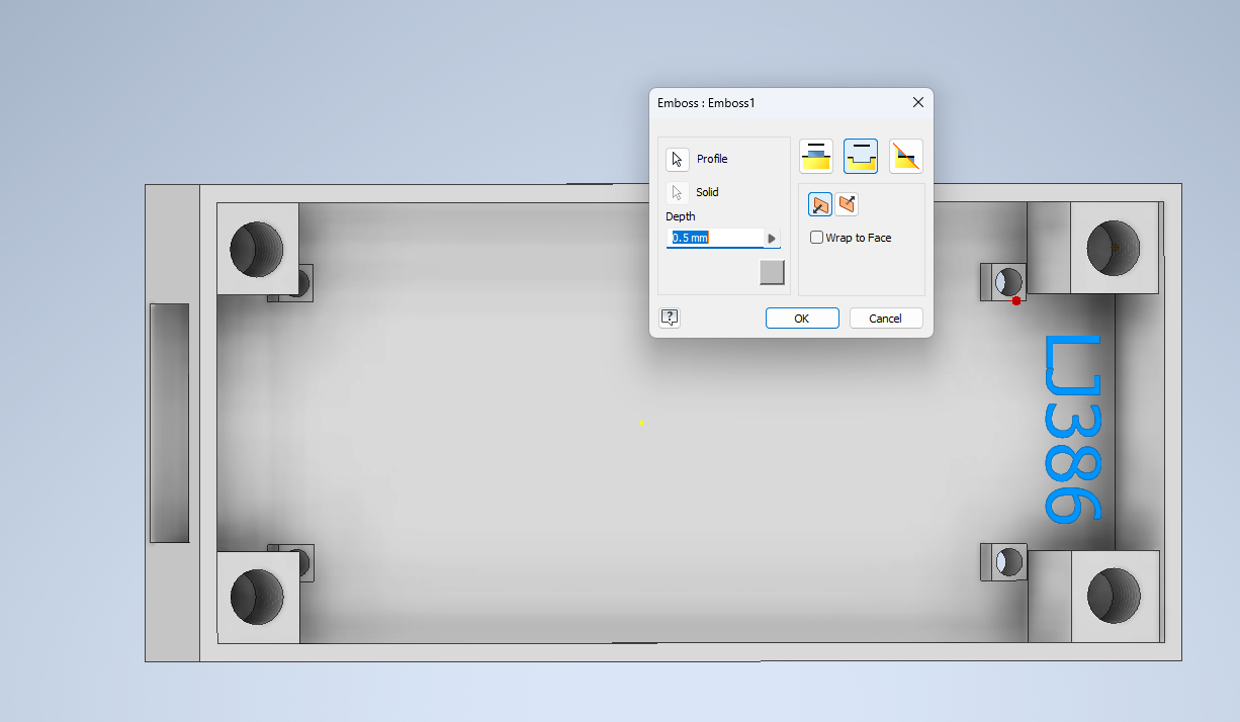Screen dimensions: 1240x722
Task: Select the Emboss from Face option
Action: pyautogui.click(x=816, y=156)
